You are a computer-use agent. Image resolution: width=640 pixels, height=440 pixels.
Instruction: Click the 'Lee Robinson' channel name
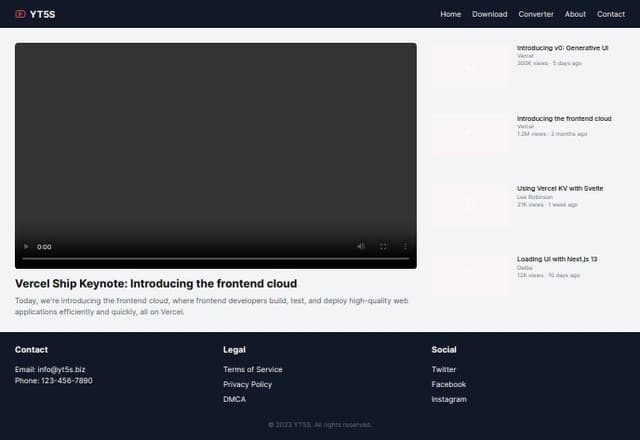point(535,197)
